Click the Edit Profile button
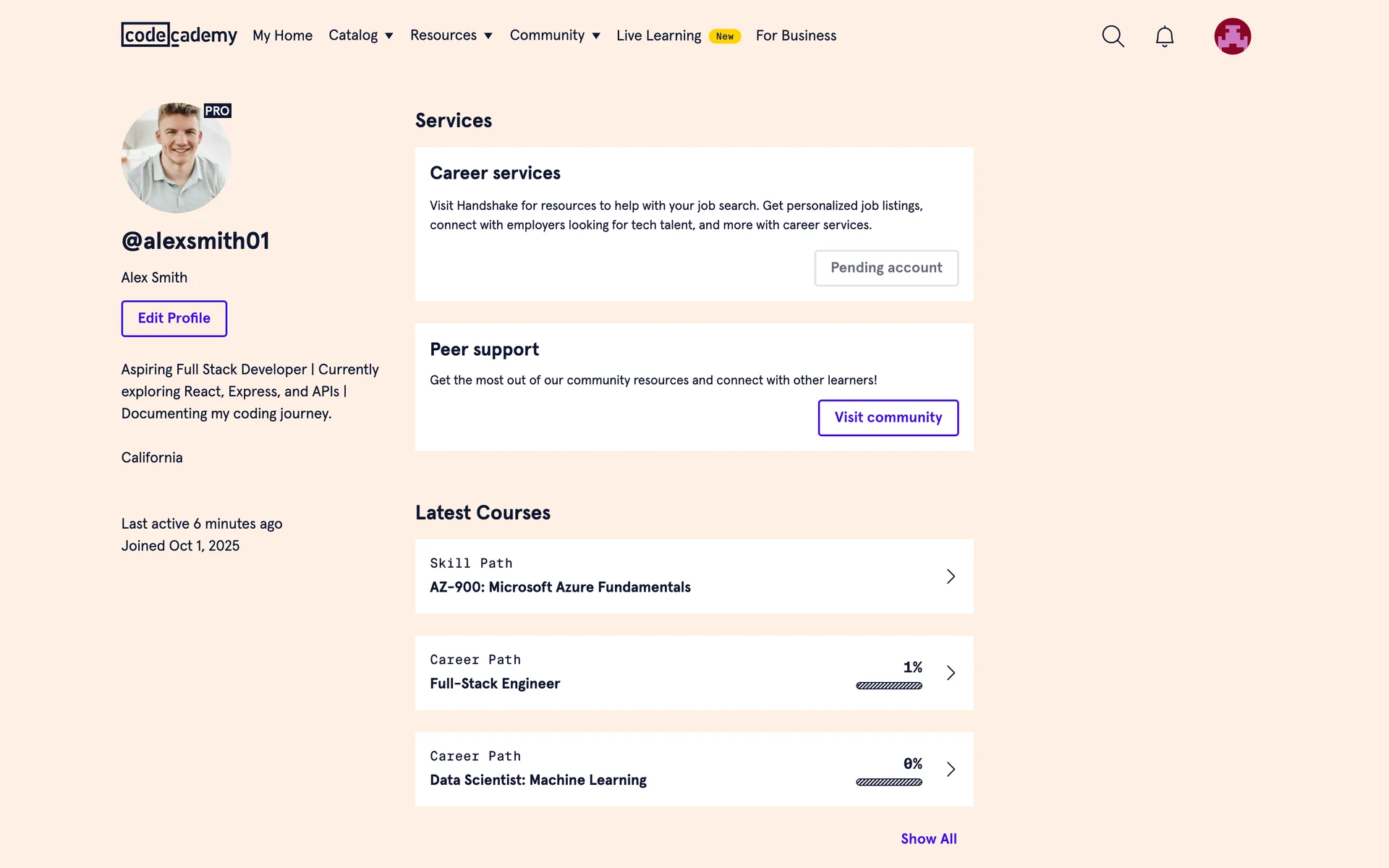 [174, 318]
